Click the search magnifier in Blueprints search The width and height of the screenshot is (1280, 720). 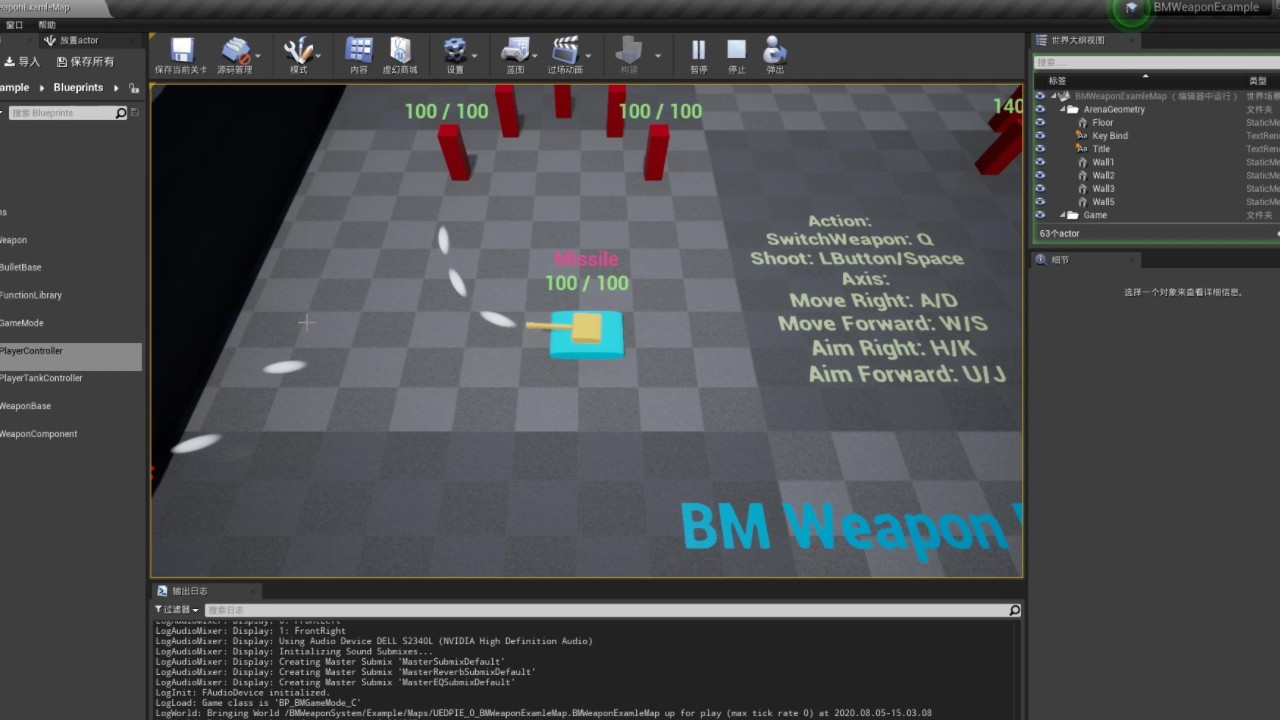pos(121,113)
